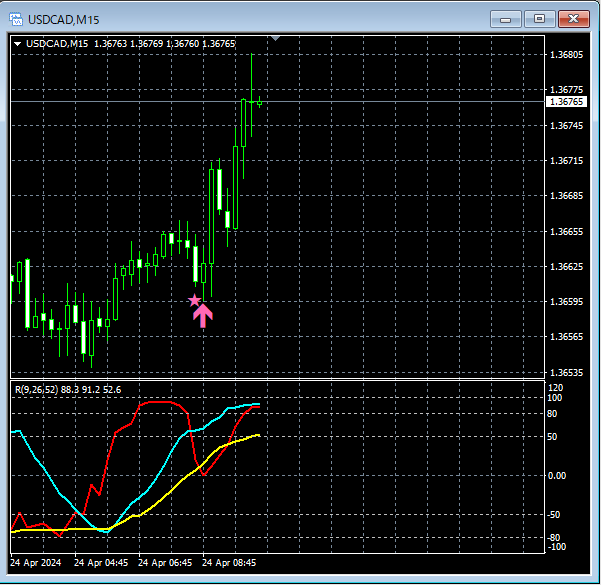Click the pink up arrow buy signal
602x585 pixels.
203,316
